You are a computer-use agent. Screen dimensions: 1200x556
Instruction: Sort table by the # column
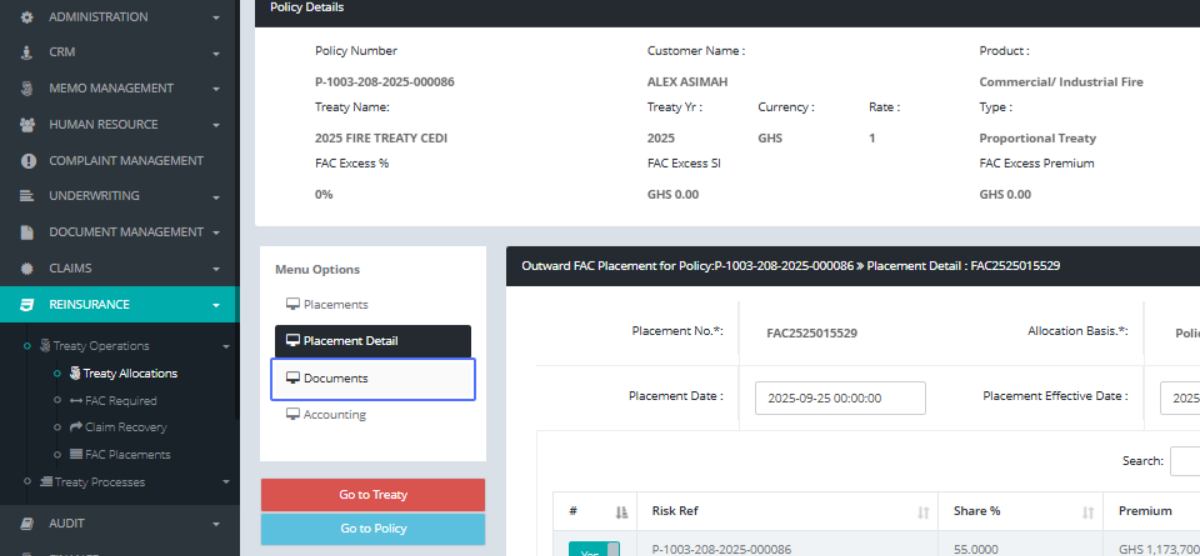click(x=621, y=512)
